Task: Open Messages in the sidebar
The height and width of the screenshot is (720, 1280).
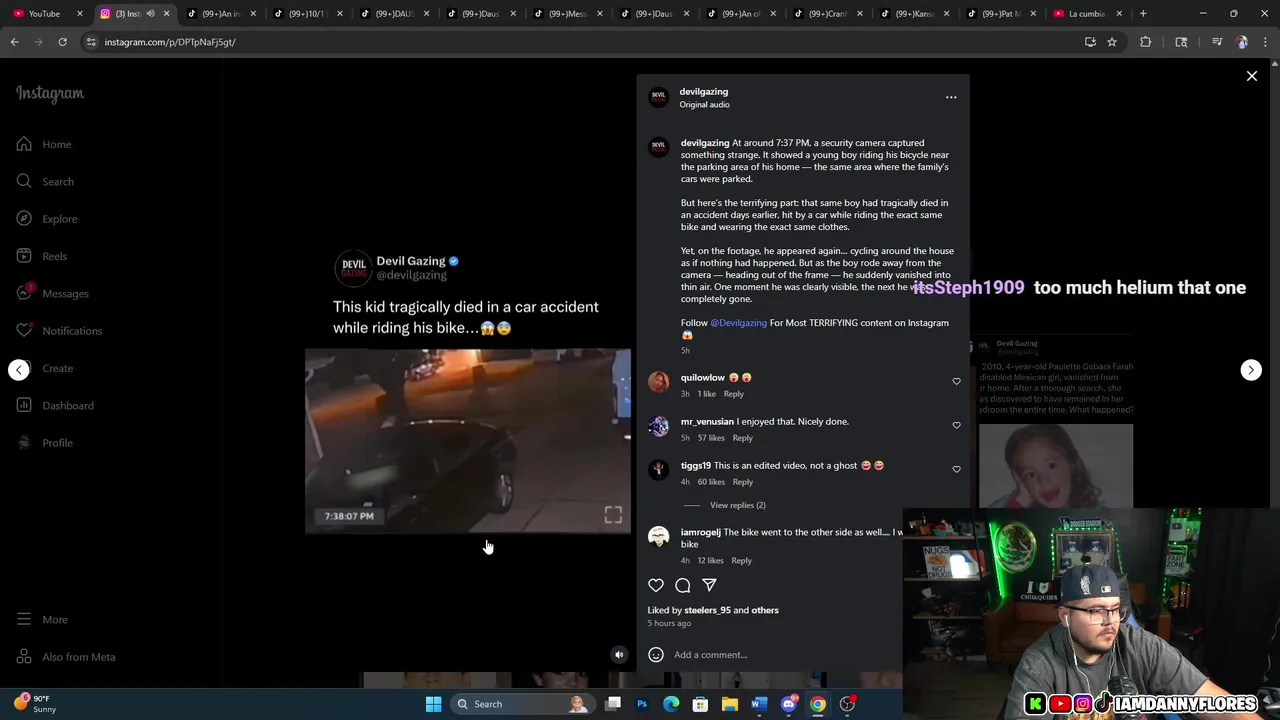Action: click(x=53, y=293)
